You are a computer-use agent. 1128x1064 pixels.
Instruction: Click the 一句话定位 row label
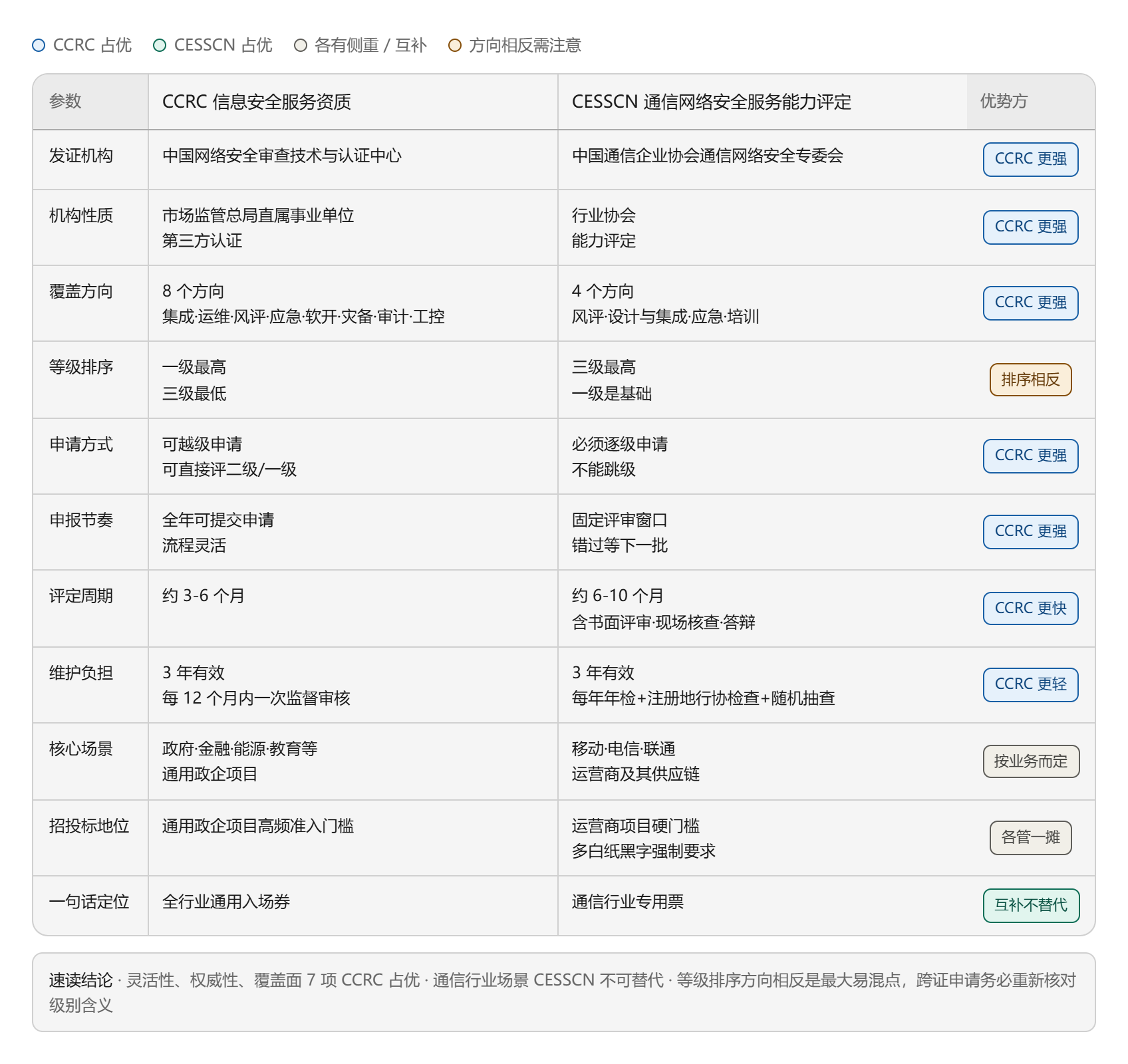pos(89,902)
